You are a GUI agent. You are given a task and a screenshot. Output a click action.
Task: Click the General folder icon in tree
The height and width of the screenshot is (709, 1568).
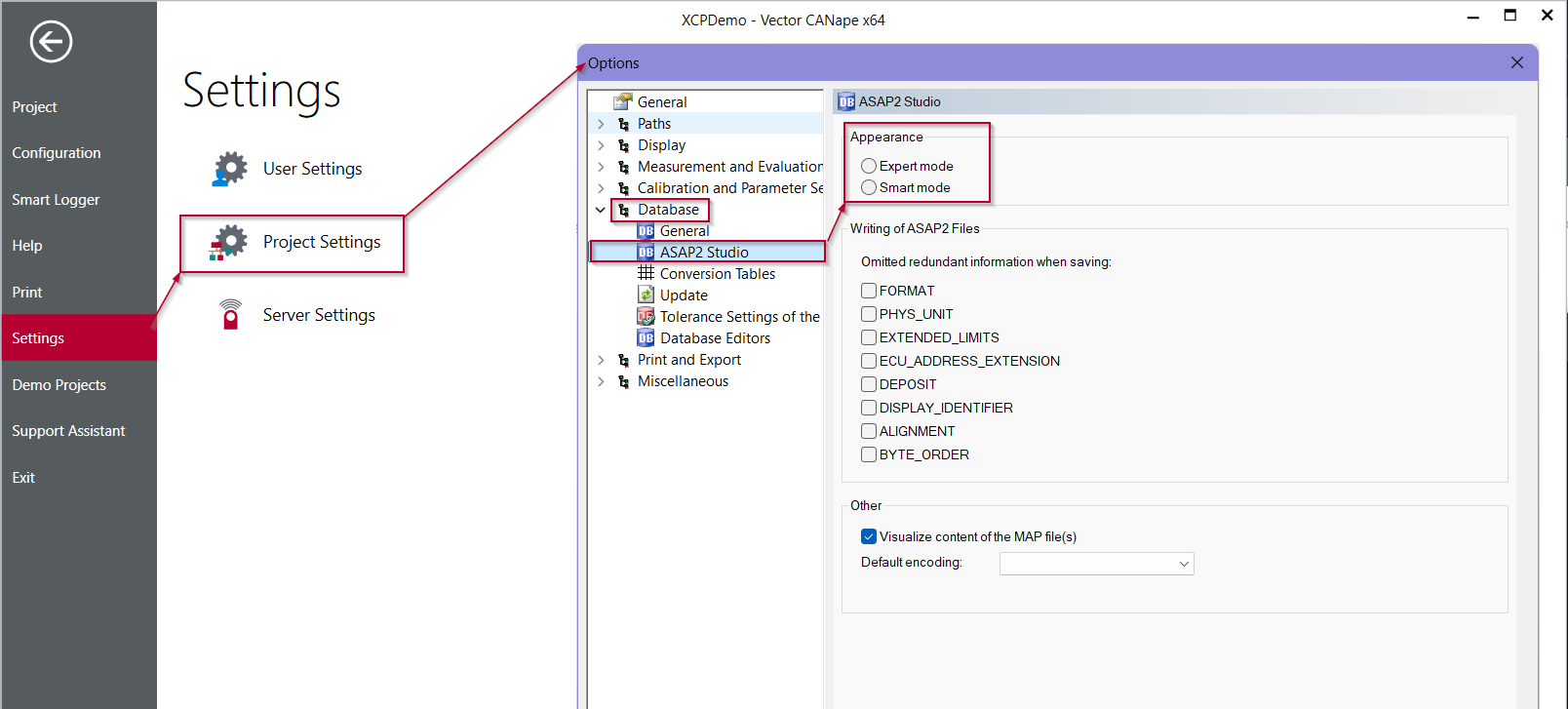pyautogui.click(x=623, y=101)
